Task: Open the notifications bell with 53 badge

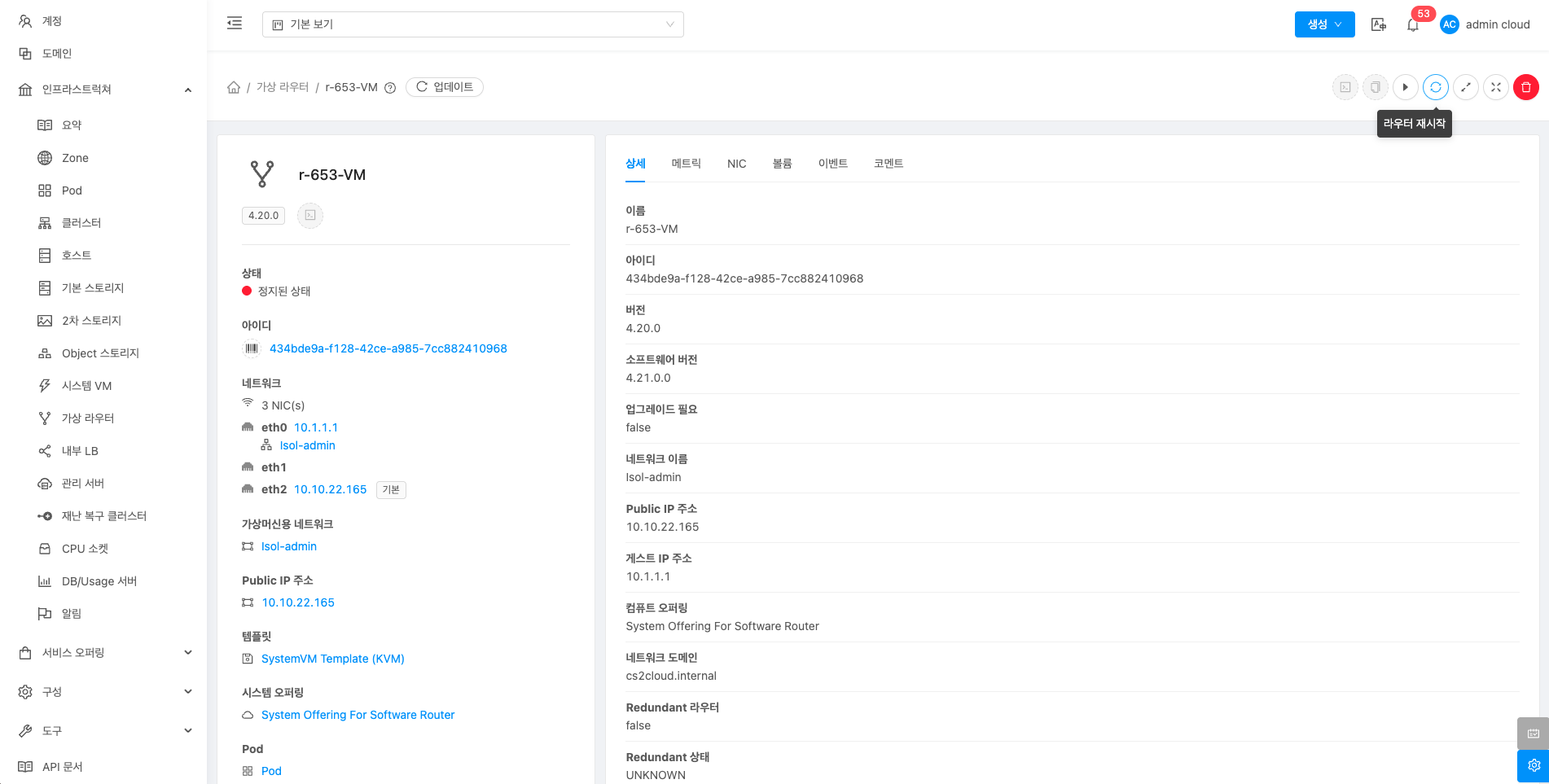Action: [x=1413, y=24]
